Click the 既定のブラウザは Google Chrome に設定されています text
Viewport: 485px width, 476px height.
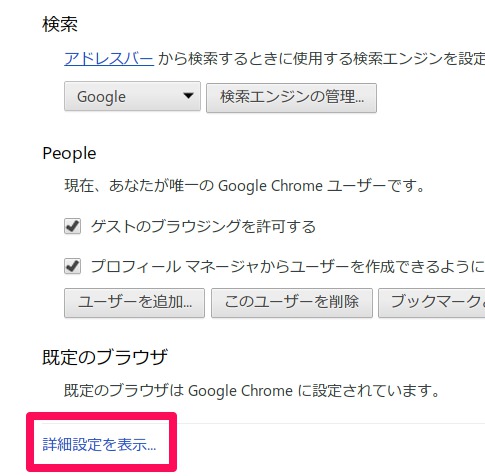pyautogui.click(x=252, y=390)
